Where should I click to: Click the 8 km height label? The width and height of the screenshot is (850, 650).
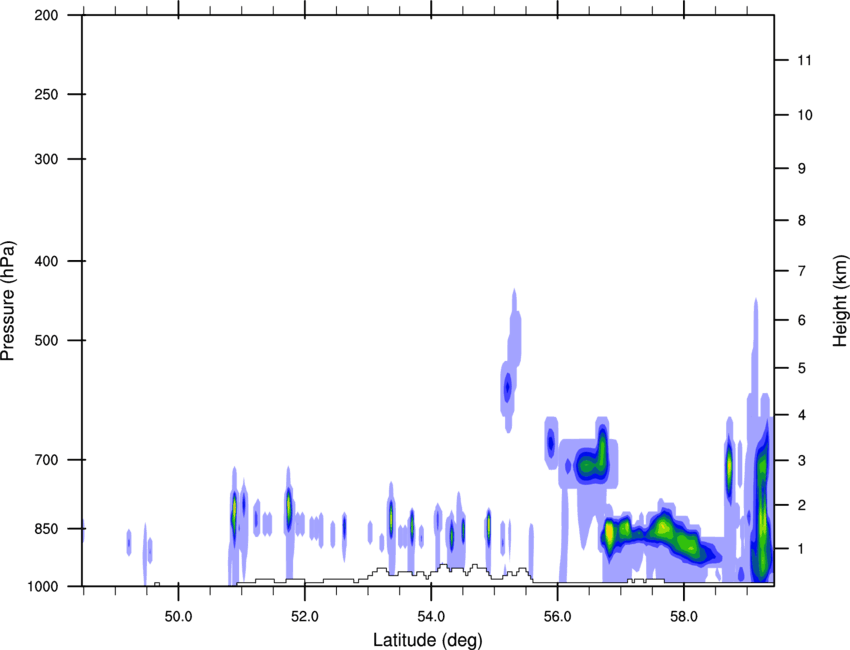click(802, 220)
